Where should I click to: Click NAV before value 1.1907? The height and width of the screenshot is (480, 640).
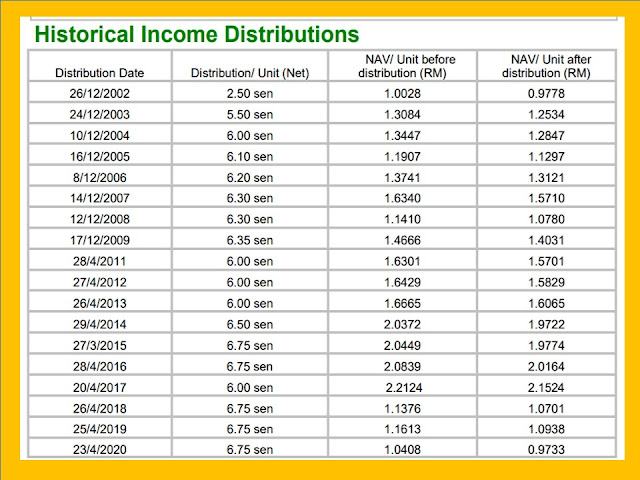coord(402,157)
